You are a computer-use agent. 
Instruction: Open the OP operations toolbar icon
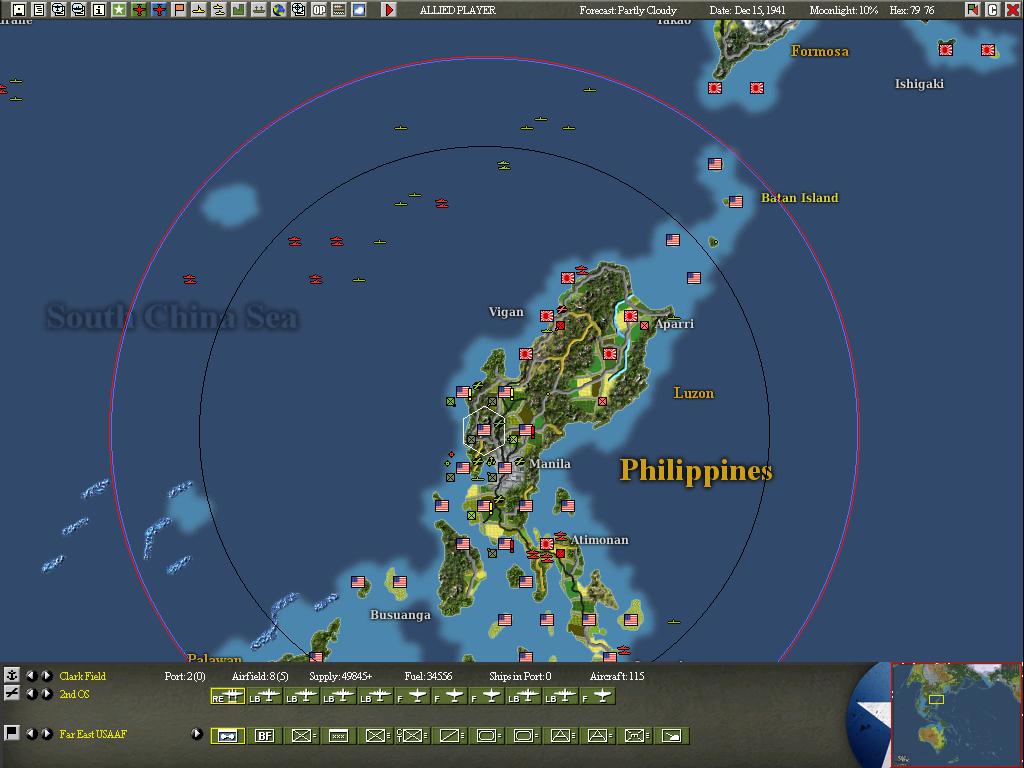click(319, 9)
